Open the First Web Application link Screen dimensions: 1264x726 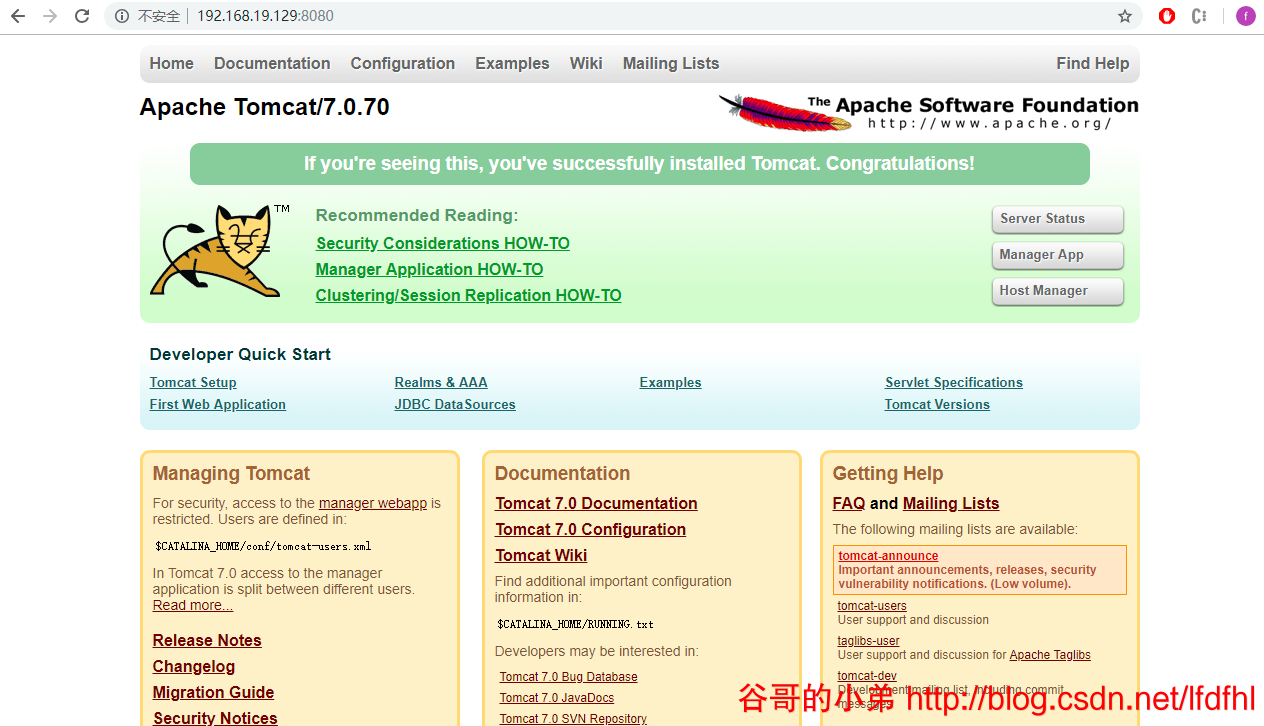click(x=218, y=404)
